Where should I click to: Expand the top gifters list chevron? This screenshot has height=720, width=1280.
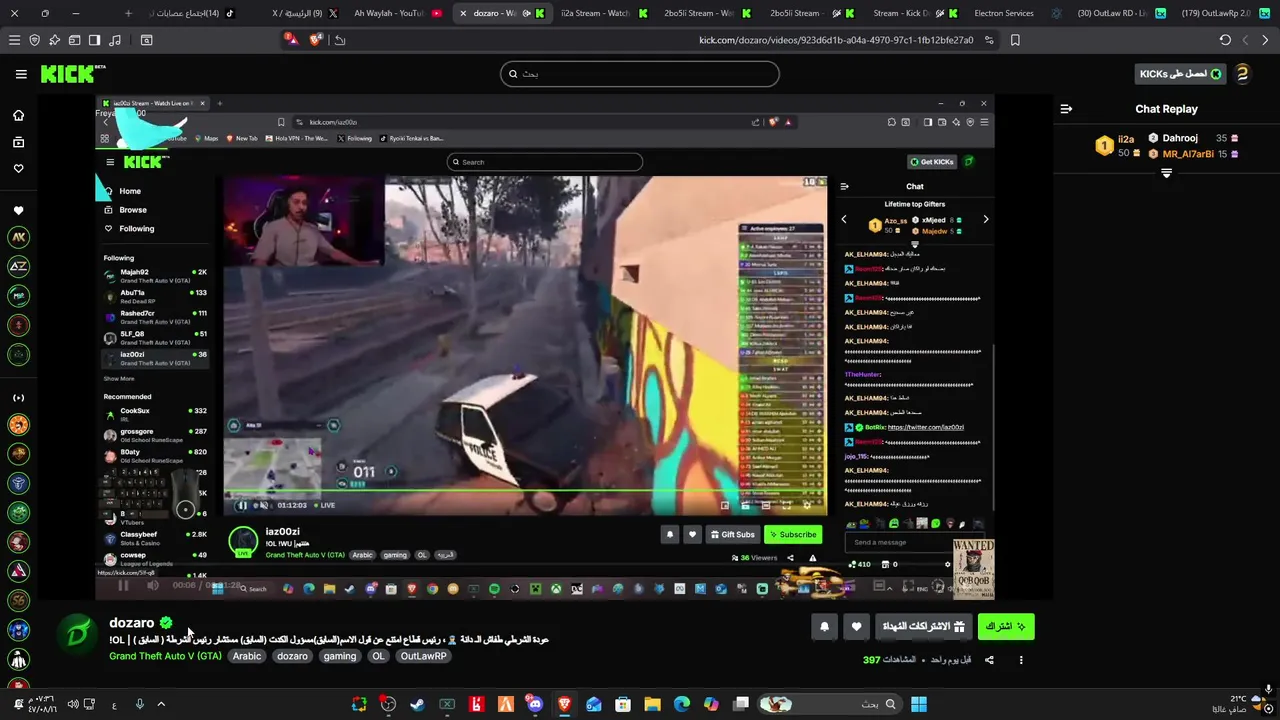tap(1166, 173)
